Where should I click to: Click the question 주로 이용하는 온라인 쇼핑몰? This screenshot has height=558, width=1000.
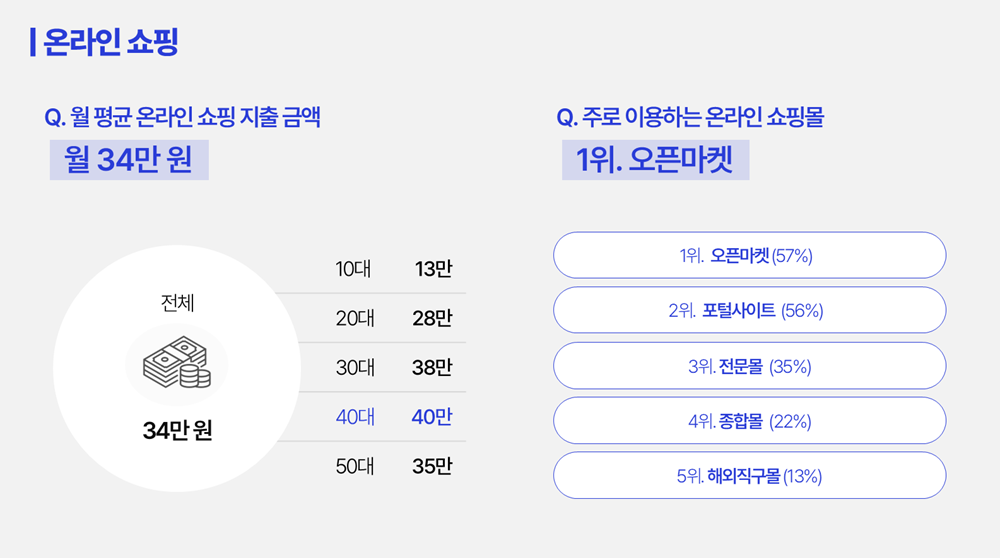690,117
